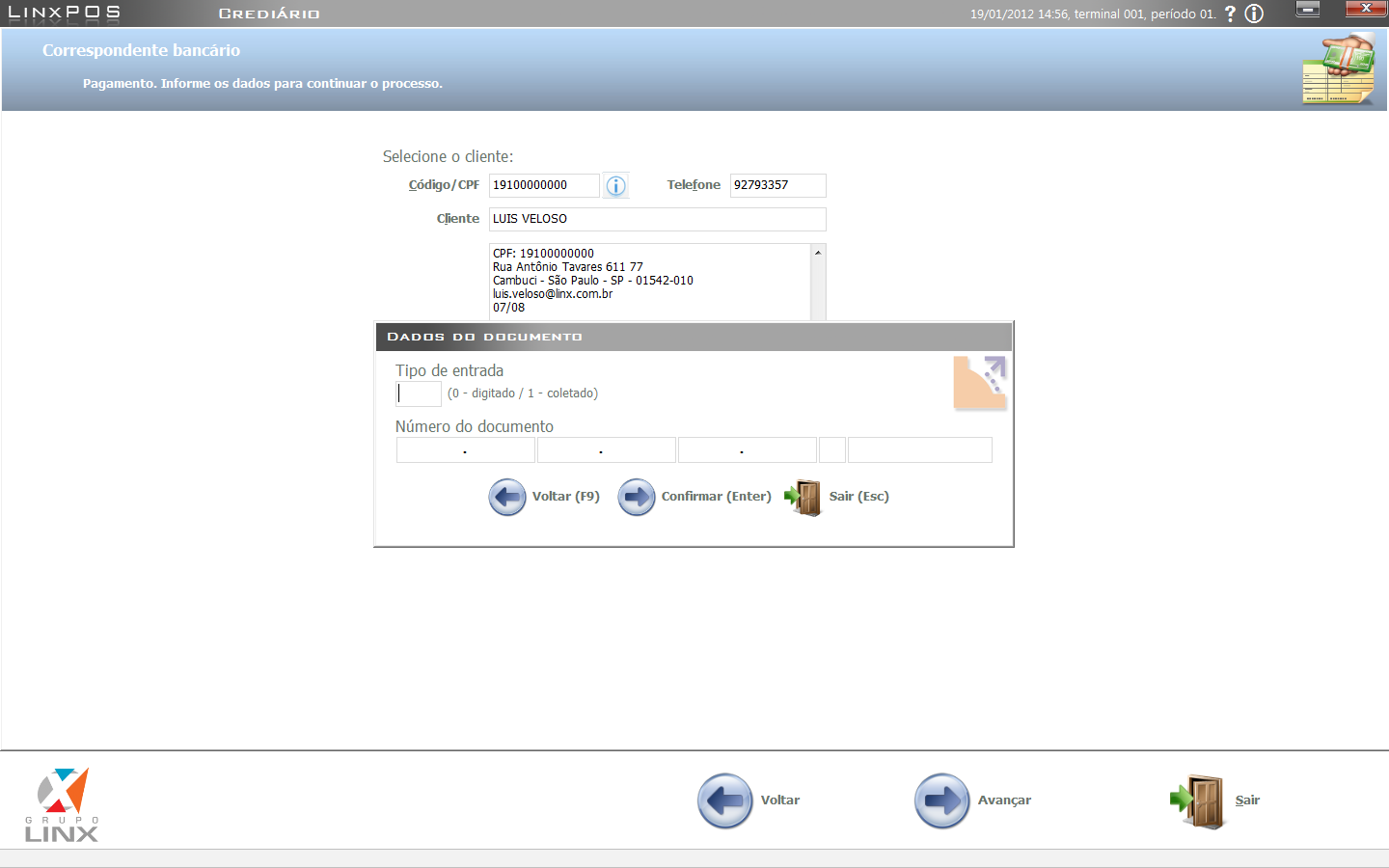1389x868 pixels.
Task: Exit the dialog via the Sair (Esc) label
Action: click(x=859, y=497)
